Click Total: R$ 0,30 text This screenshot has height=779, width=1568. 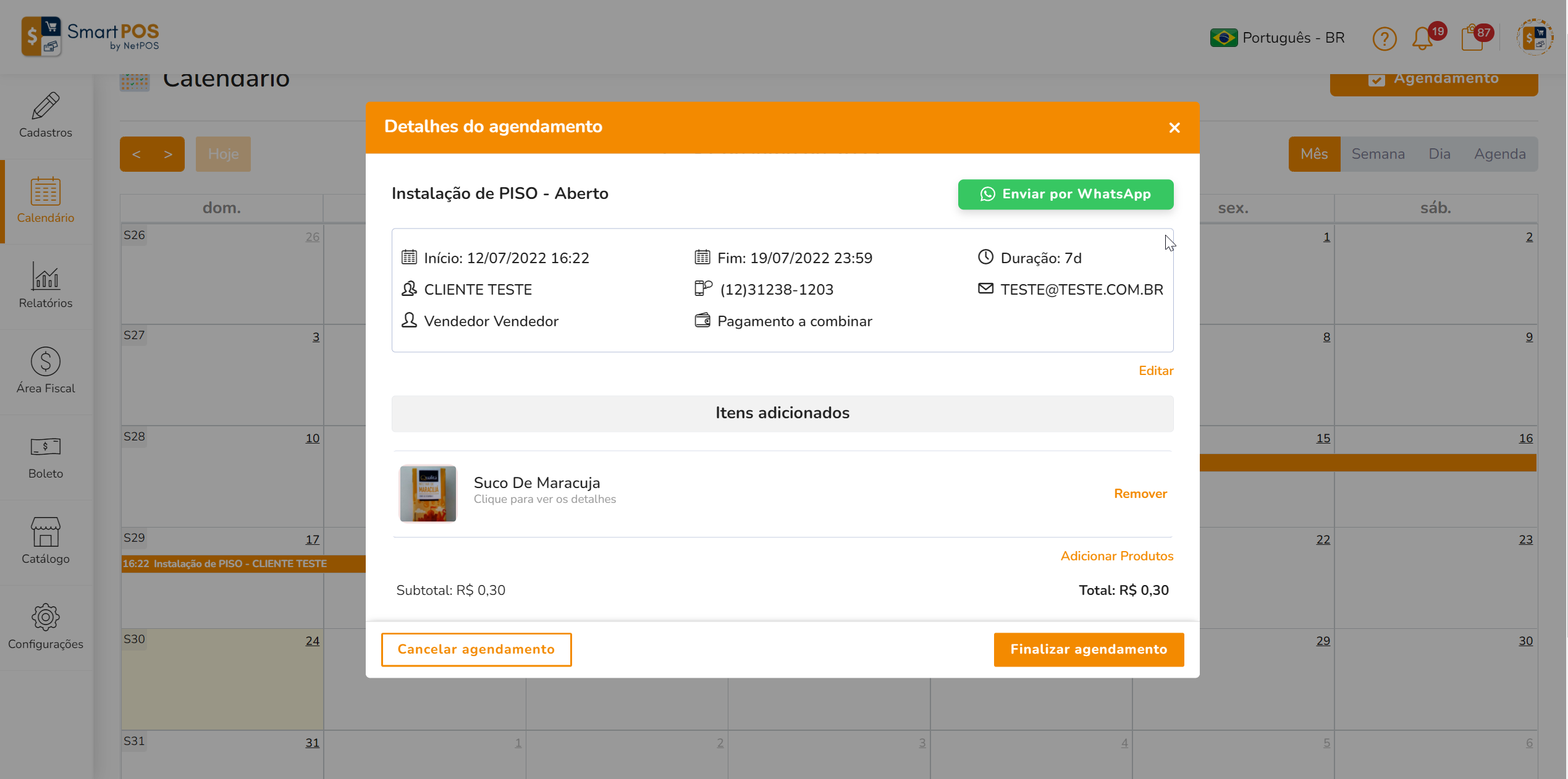1123,591
